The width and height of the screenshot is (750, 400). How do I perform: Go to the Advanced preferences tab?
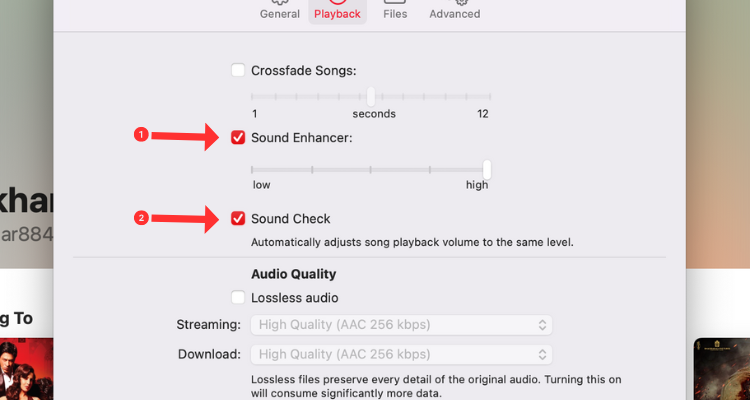click(x=454, y=11)
